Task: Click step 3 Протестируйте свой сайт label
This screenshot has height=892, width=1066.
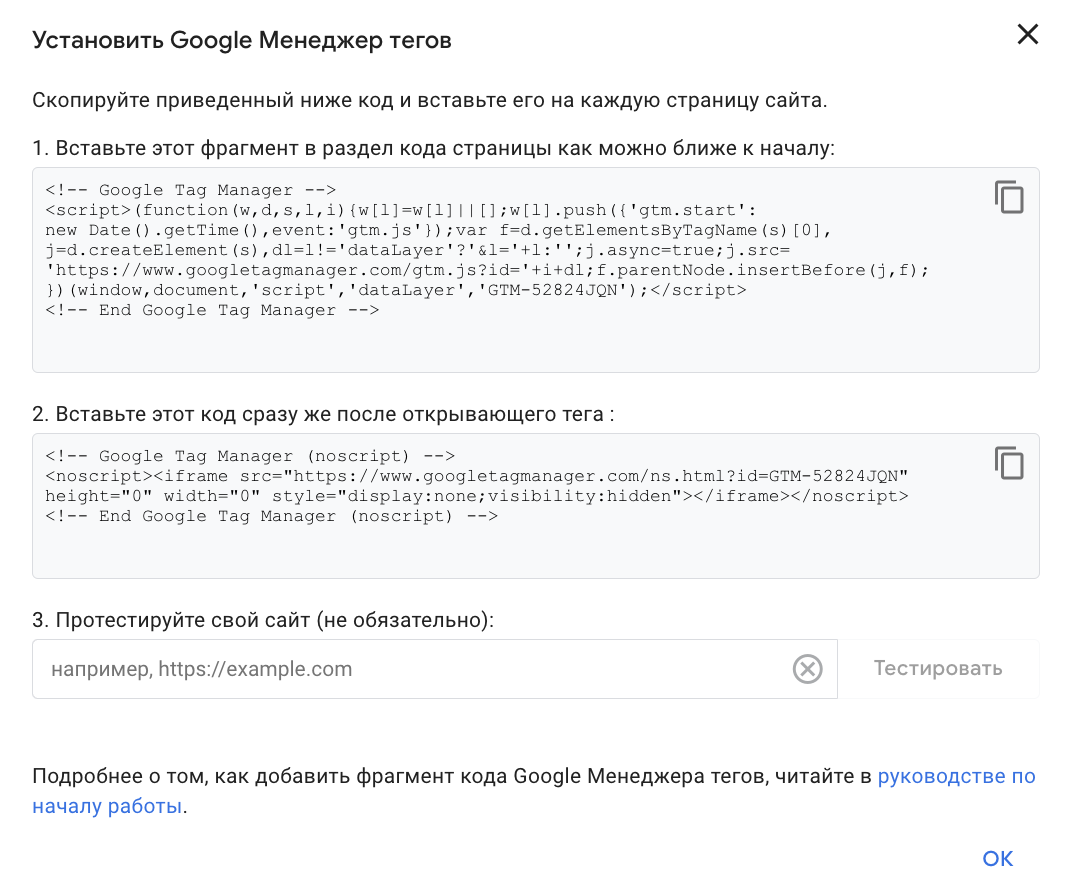Action: (263, 620)
